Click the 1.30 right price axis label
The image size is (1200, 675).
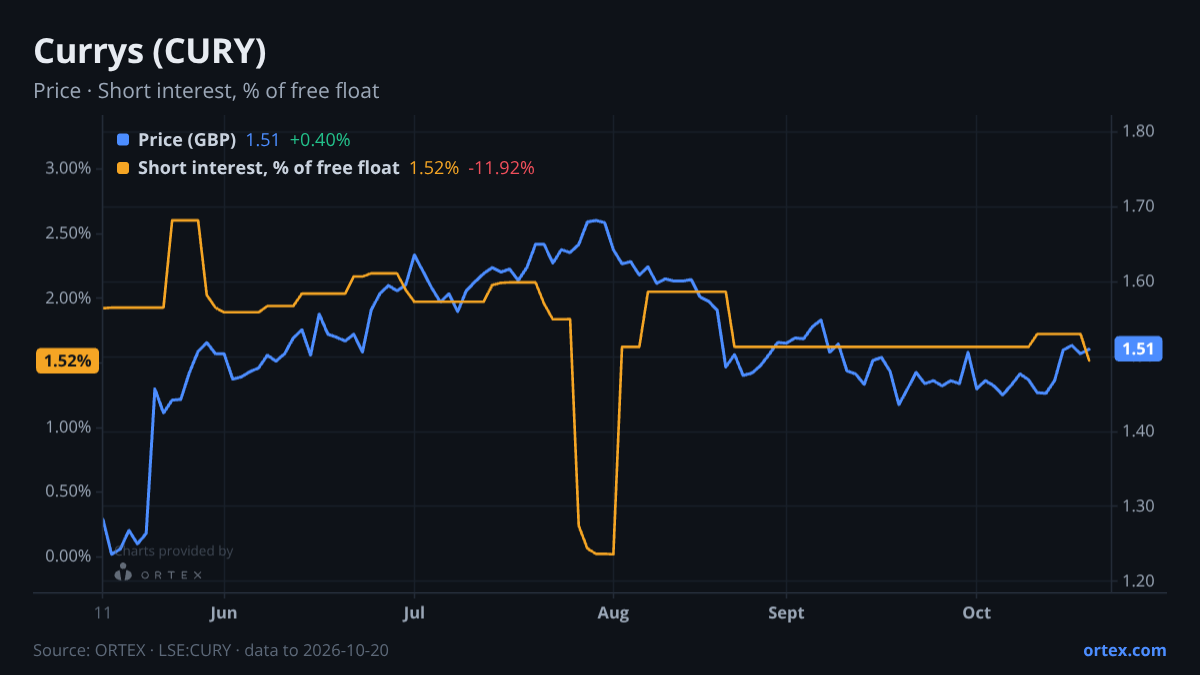pyautogui.click(x=1139, y=506)
